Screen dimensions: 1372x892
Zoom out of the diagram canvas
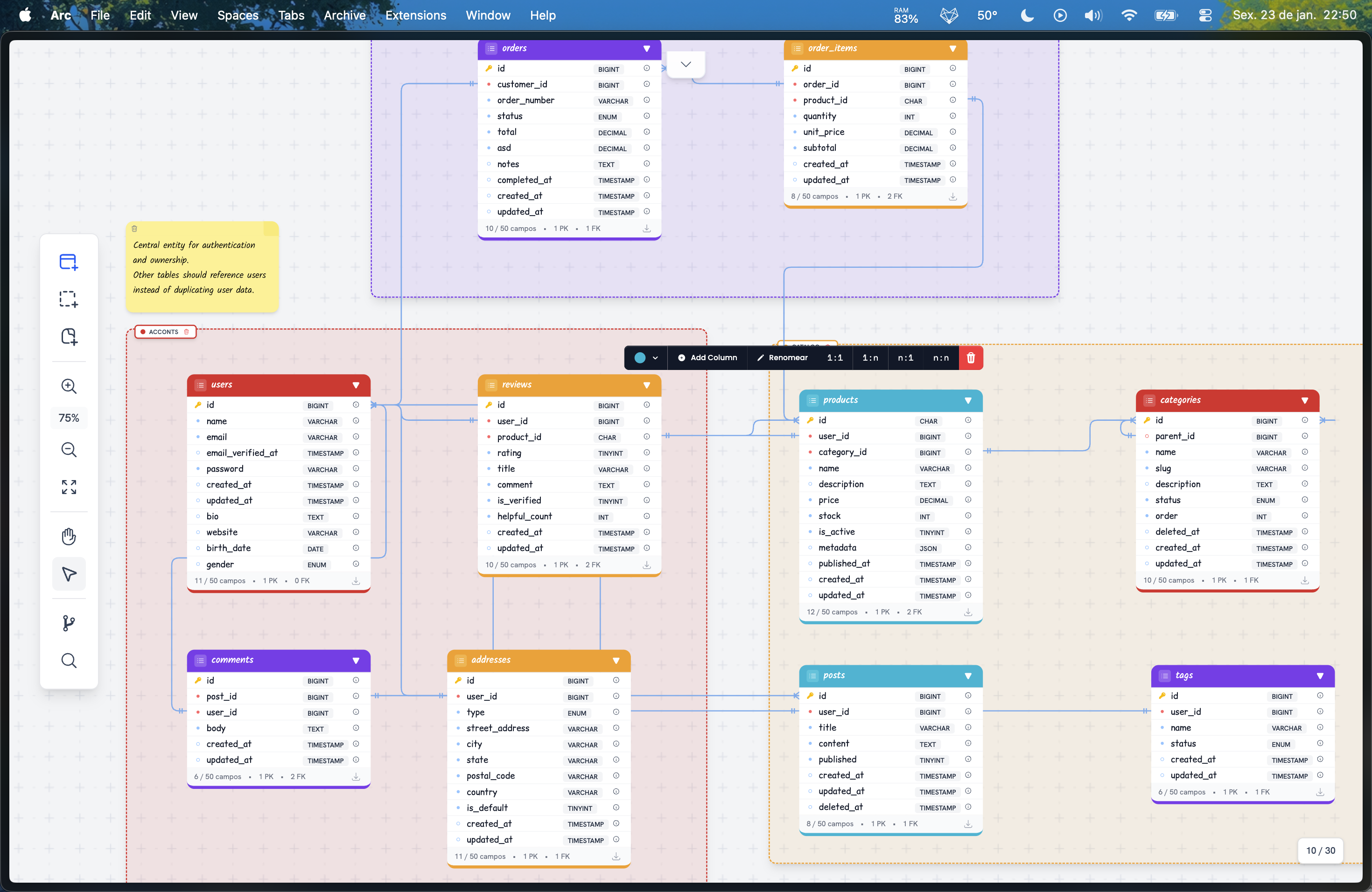click(x=69, y=449)
